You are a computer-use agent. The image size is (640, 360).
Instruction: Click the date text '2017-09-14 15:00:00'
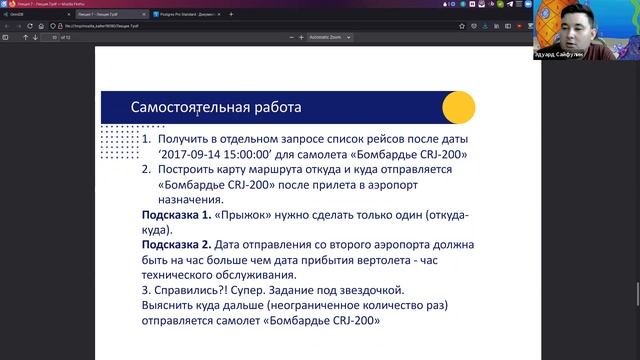click(215, 154)
